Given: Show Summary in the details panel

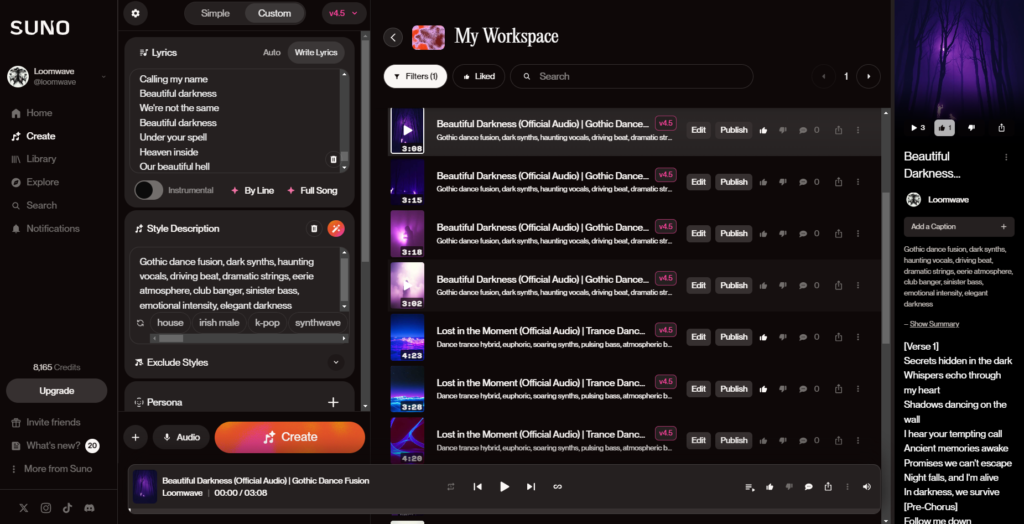Looking at the screenshot, I should point(935,324).
